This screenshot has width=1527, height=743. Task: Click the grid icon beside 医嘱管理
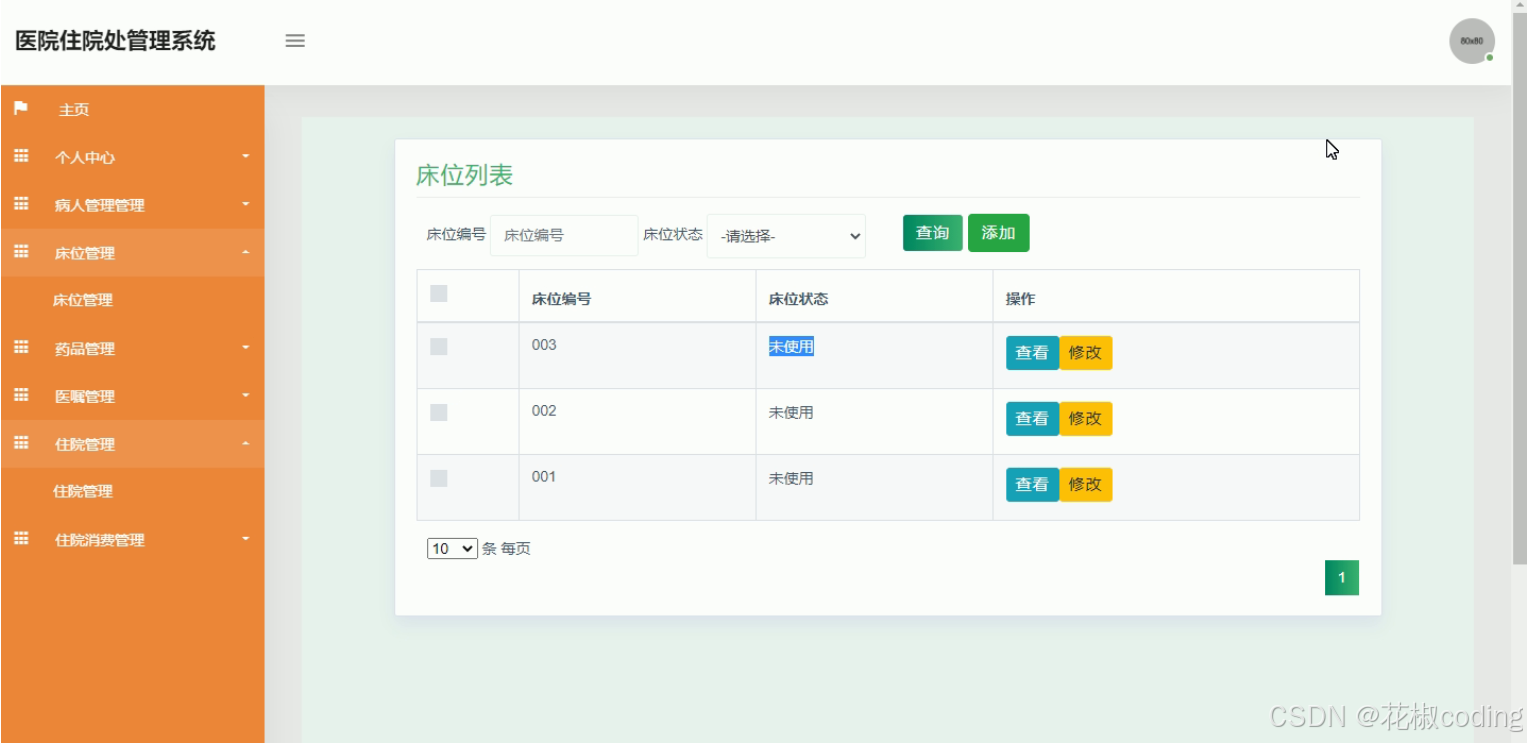[x=20, y=396]
